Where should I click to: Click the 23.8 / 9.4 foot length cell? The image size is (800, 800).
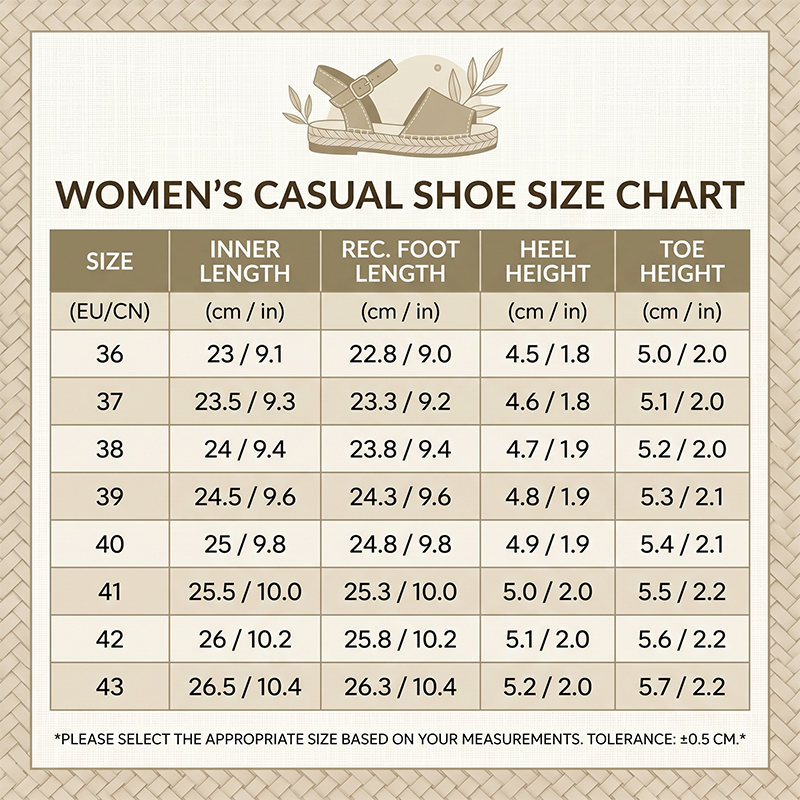coord(400,449)
